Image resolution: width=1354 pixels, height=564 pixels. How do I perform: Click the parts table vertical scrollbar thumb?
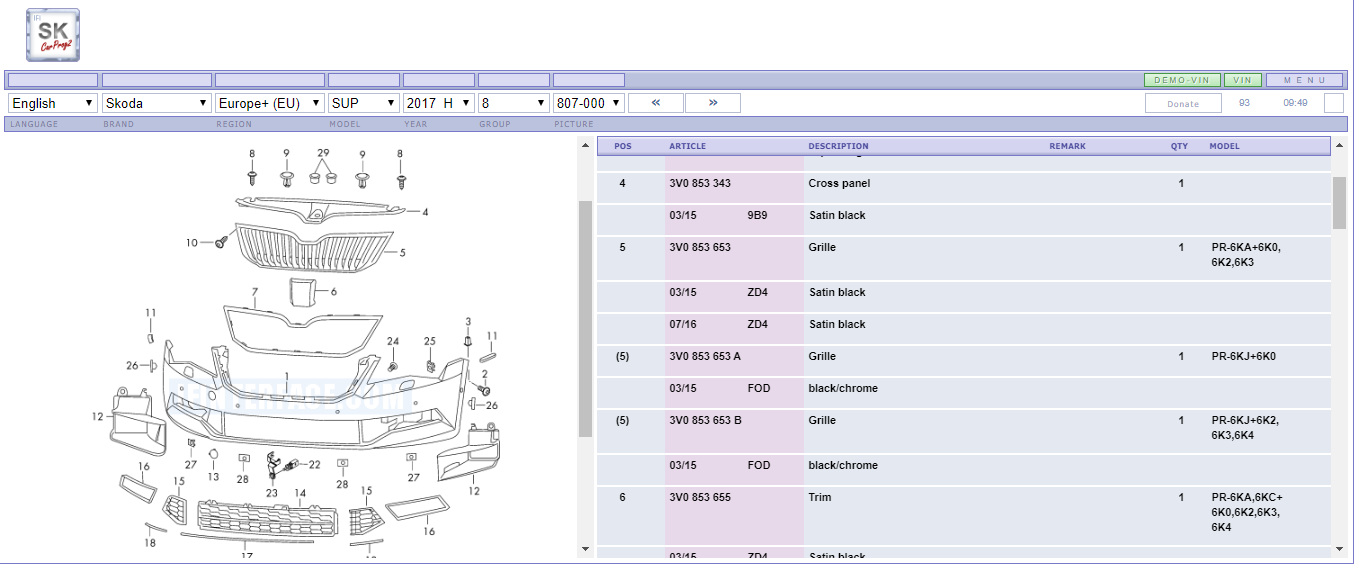(1340, 203)
